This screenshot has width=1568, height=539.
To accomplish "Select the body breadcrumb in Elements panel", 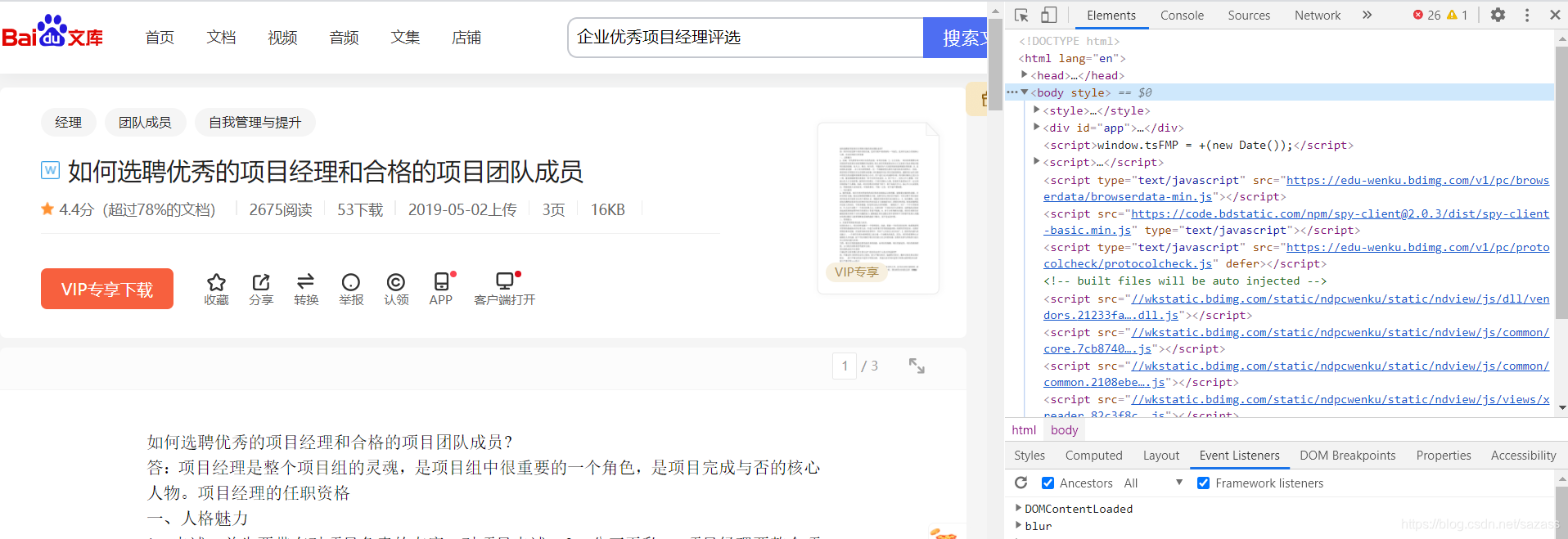I will 1065,429.
